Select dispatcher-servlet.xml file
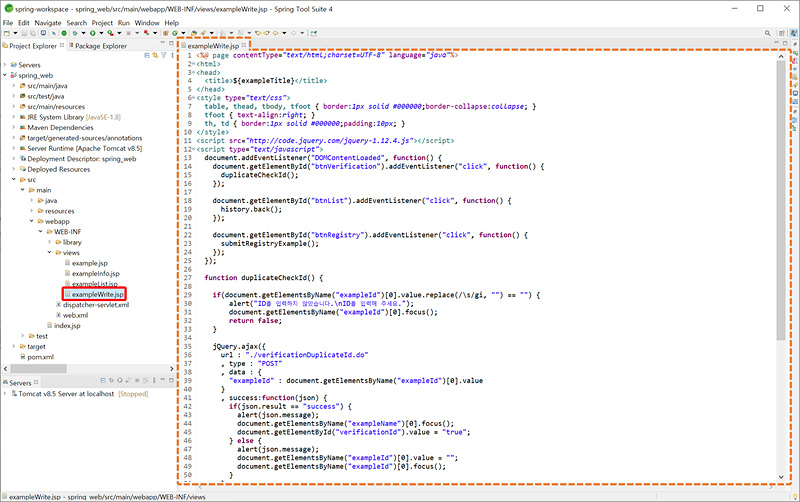This screenshot has height=502, width=800. (96, 305)
